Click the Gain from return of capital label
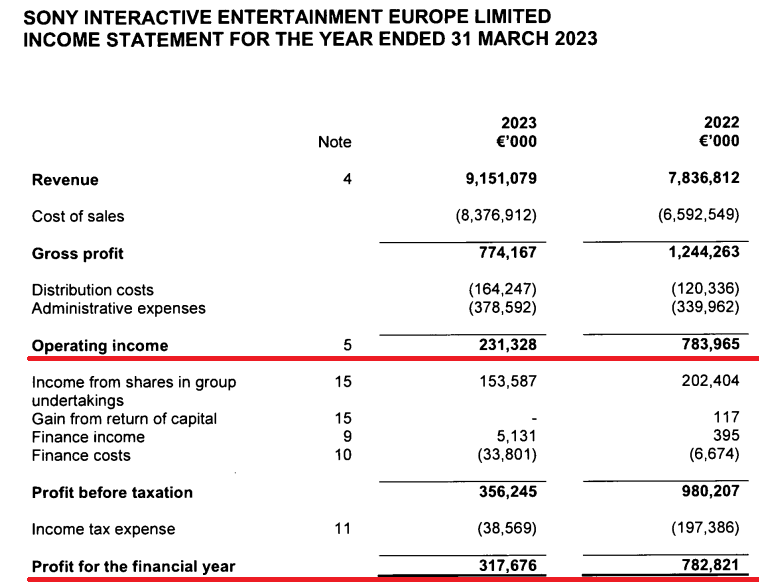The width and height of the screenshot is (759, 588). click(124, 419)
